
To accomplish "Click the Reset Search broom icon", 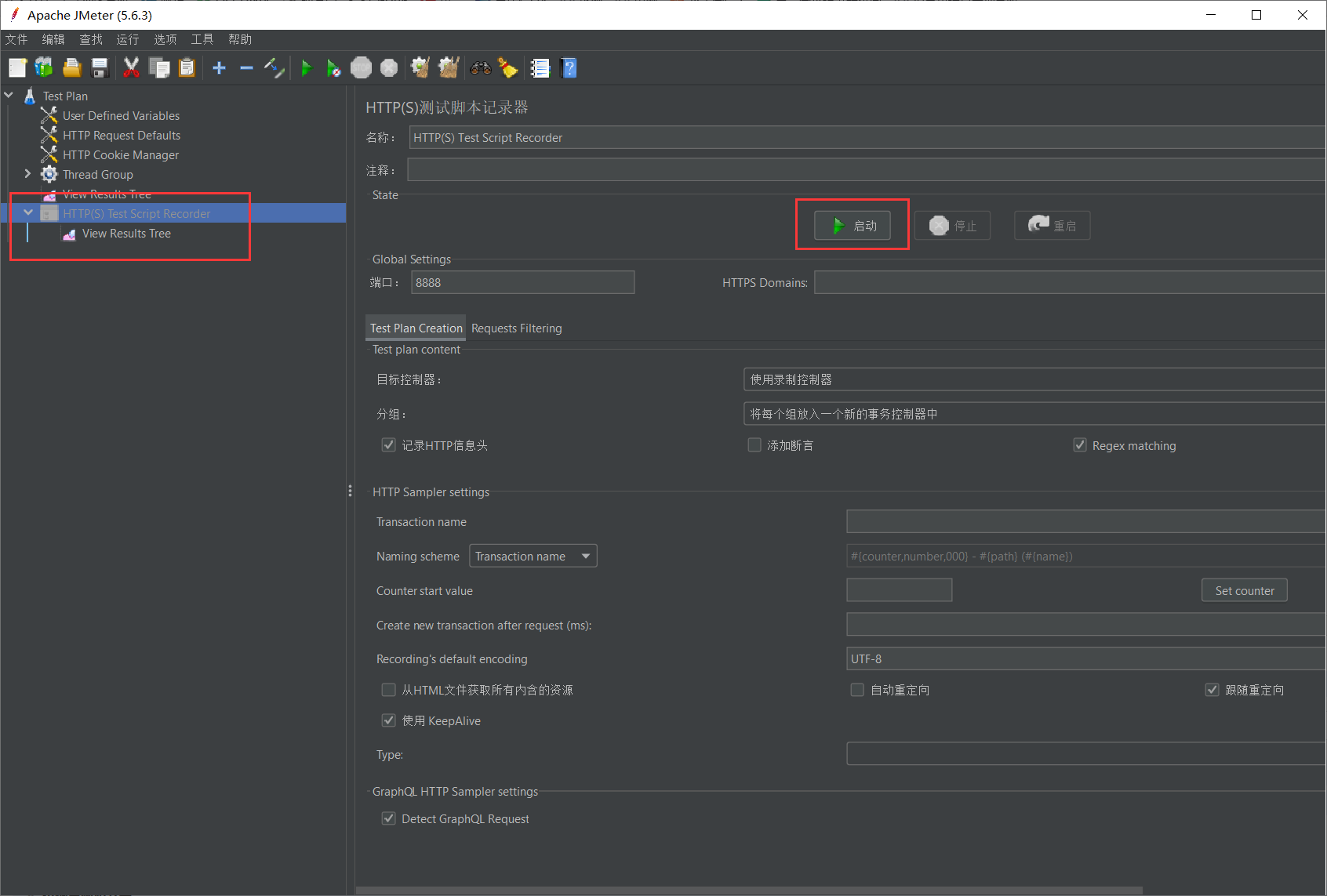I will point(508,68).
